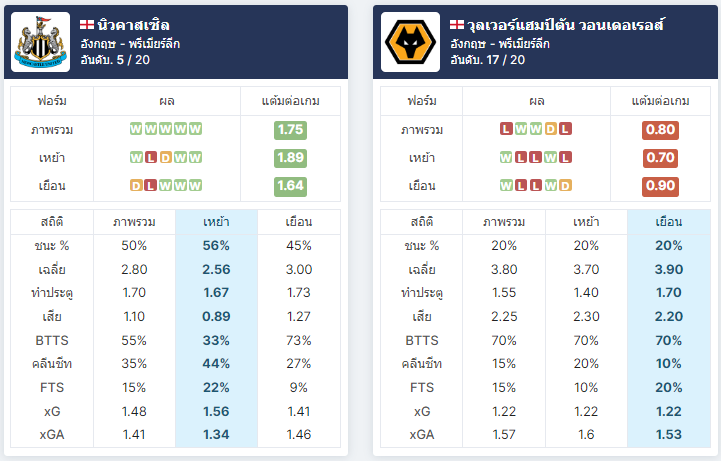Switch to the highlighted เหย้า column in Newcastle stats
721x461 pixels.
[216, 222]
